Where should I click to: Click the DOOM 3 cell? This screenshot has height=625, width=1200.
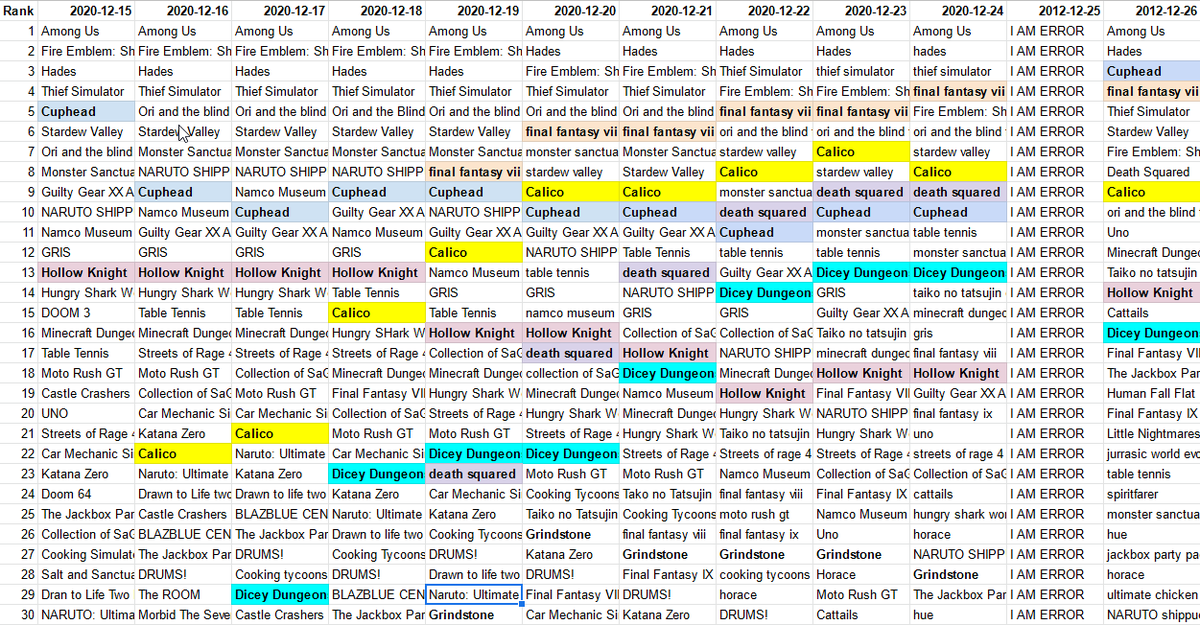87,313
